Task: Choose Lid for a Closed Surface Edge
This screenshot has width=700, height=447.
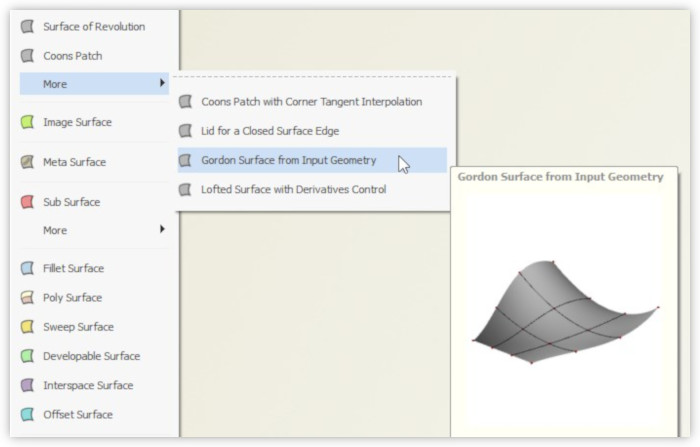Action: pos(312,131)
